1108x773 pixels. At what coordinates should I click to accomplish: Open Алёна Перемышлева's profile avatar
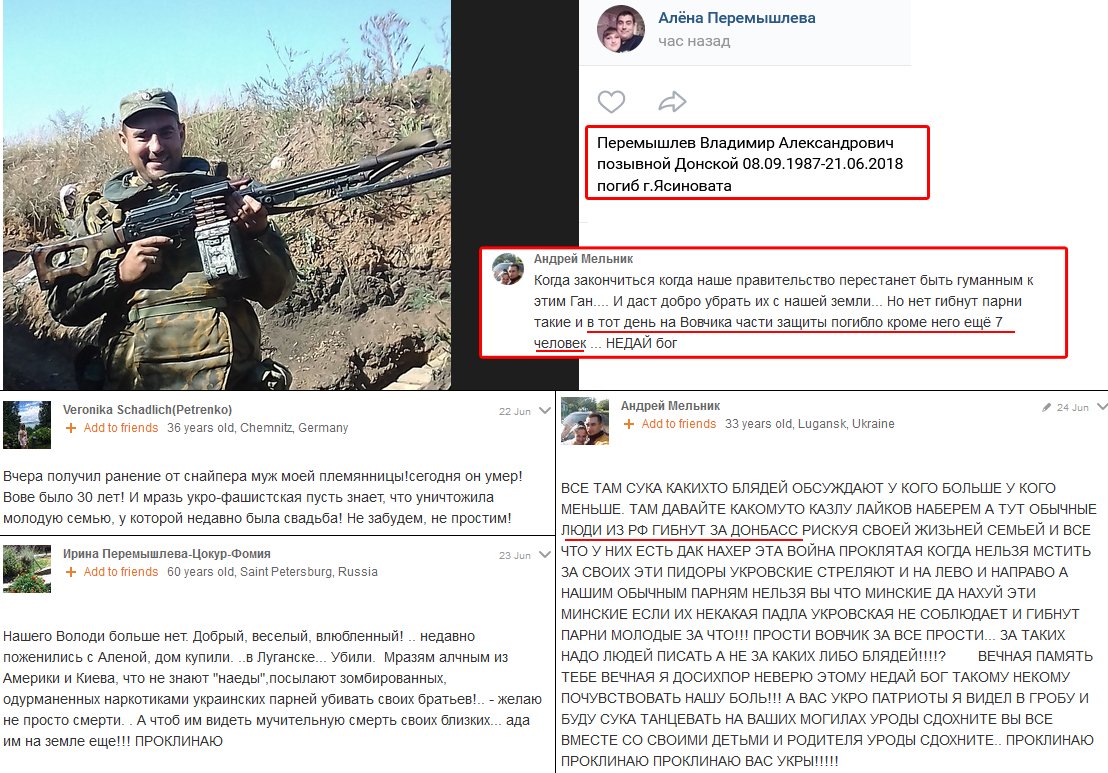coord(621,29)
